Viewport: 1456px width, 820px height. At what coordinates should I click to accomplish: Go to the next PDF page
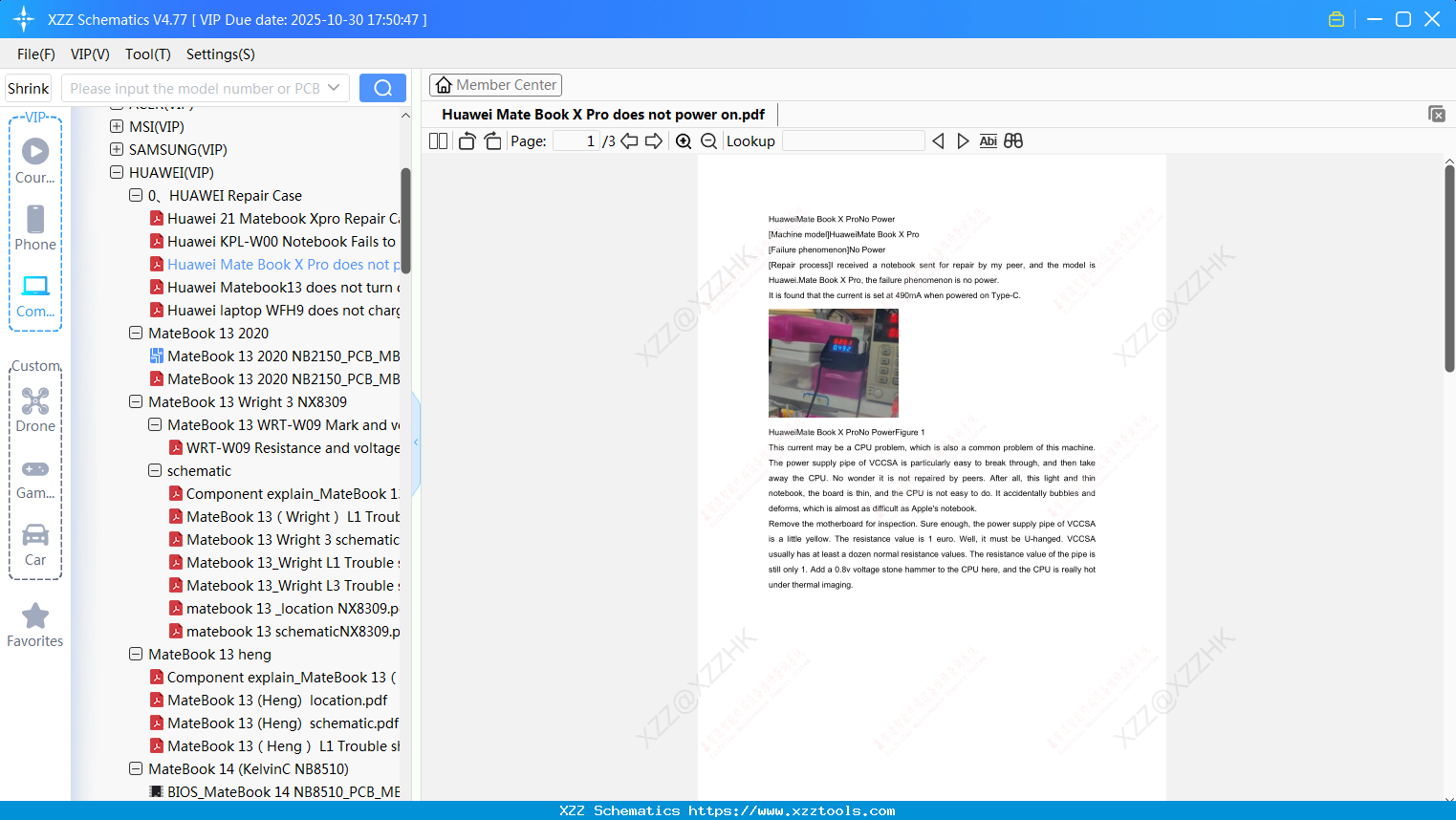point(654,140)
